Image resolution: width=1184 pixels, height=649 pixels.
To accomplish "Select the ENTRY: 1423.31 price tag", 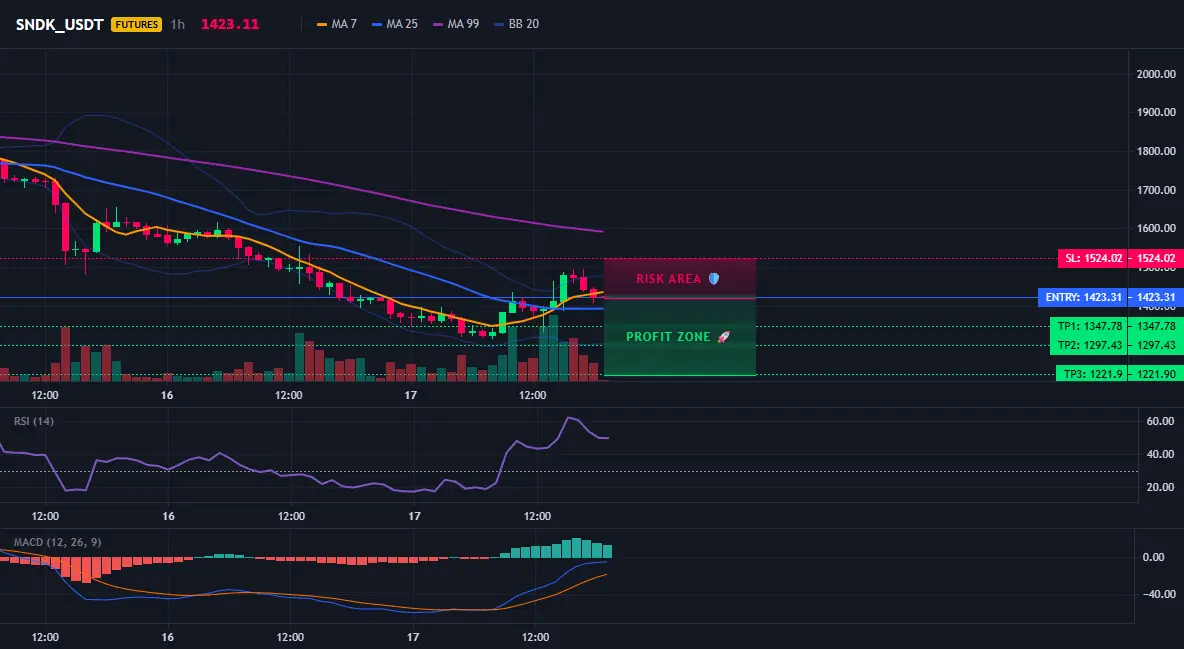I will [1083, 298].
